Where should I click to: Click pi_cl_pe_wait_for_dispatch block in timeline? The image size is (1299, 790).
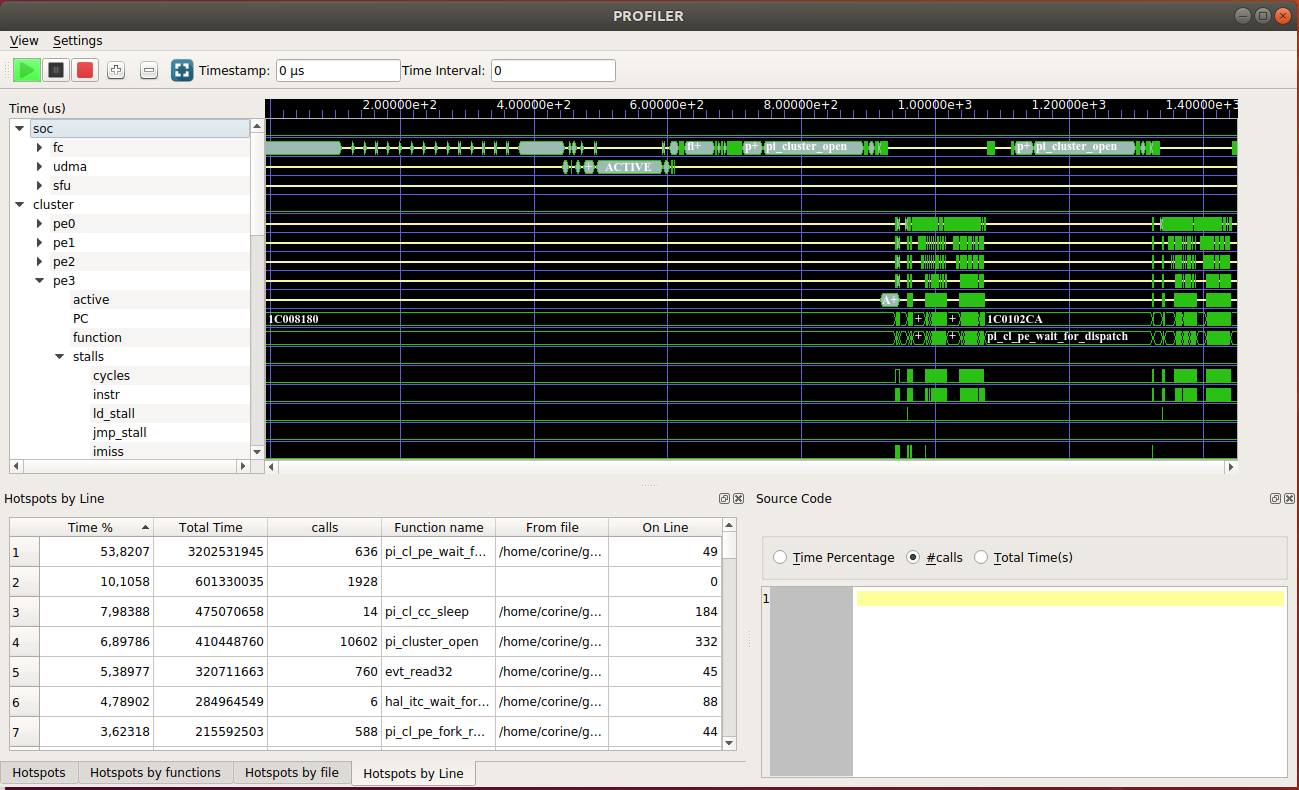point(1067,337)
